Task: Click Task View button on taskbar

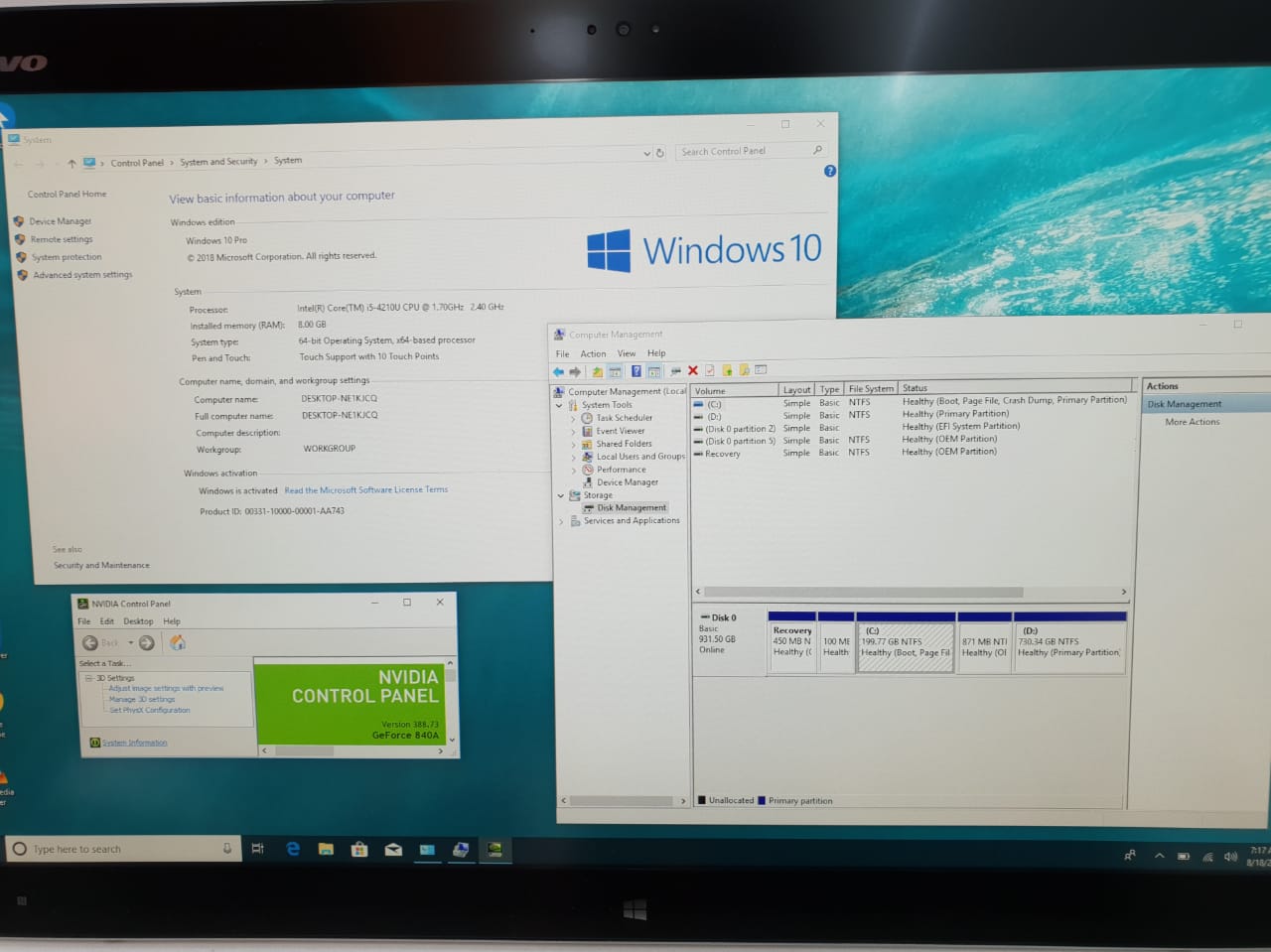Action: [x=257, y=849]
